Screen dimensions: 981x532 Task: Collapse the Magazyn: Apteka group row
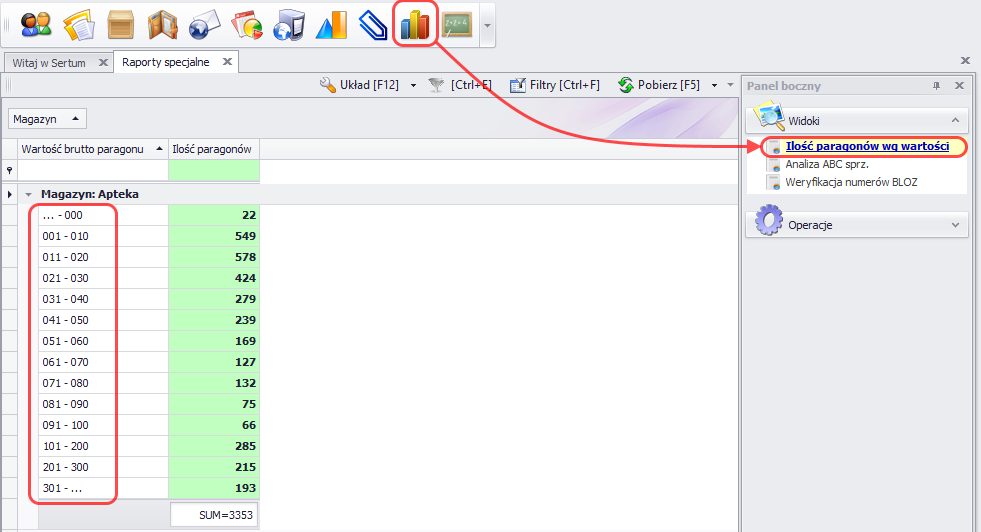pos(29,194)
